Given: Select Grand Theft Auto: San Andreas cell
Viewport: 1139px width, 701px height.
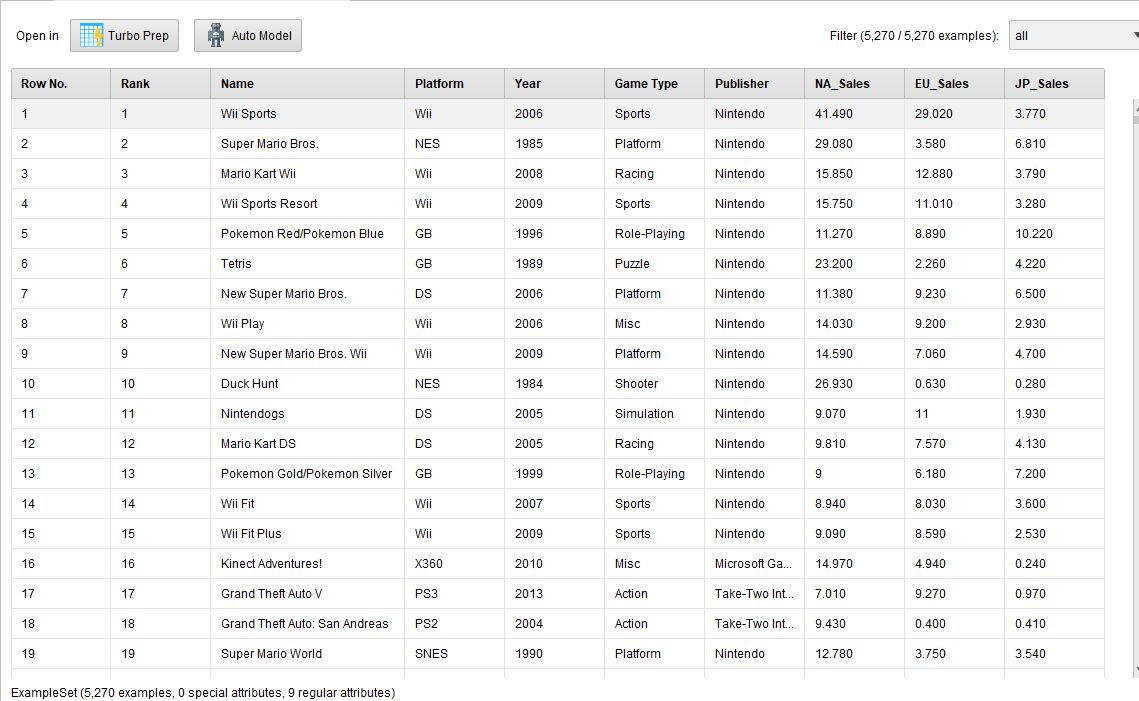Looking at the screenshot, I should (x=308, y=624).
